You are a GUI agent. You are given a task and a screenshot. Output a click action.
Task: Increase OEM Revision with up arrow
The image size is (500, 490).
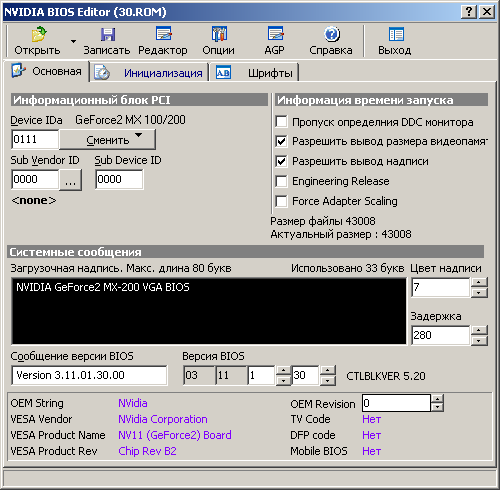(x=437, y=399)
